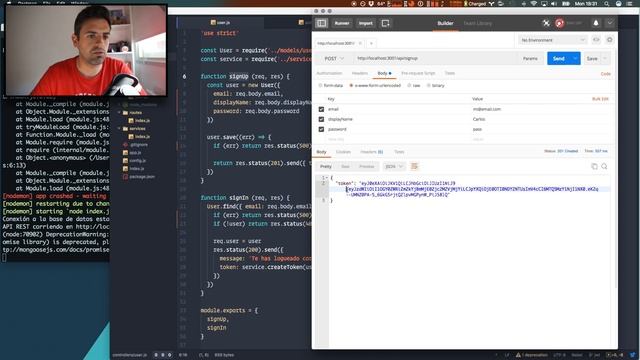Switch response view to Raw
Viewport: 640px width, 360px height.
click(x=345, y=167)
